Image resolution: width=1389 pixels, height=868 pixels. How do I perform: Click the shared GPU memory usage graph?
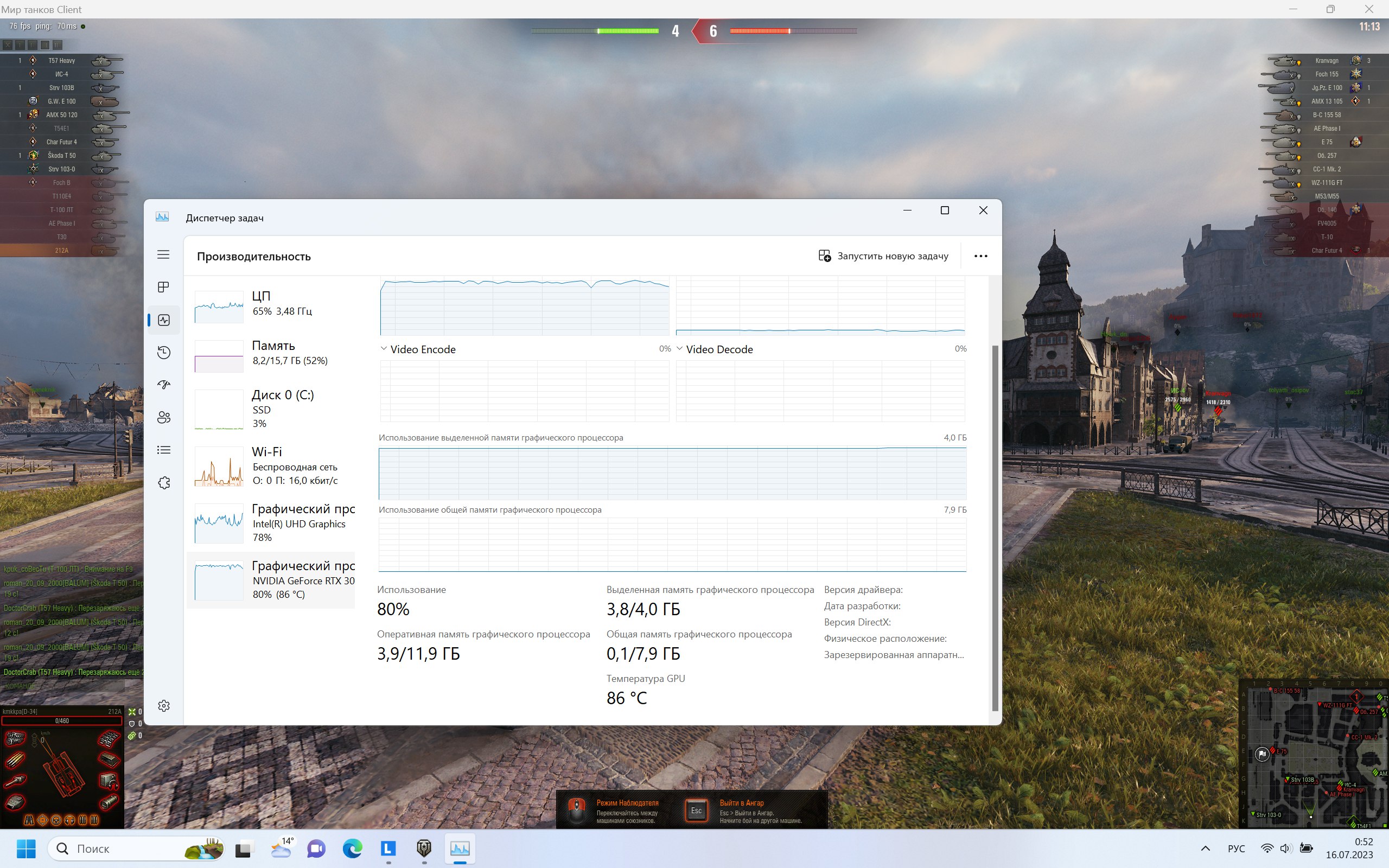(x=672, y=544)
